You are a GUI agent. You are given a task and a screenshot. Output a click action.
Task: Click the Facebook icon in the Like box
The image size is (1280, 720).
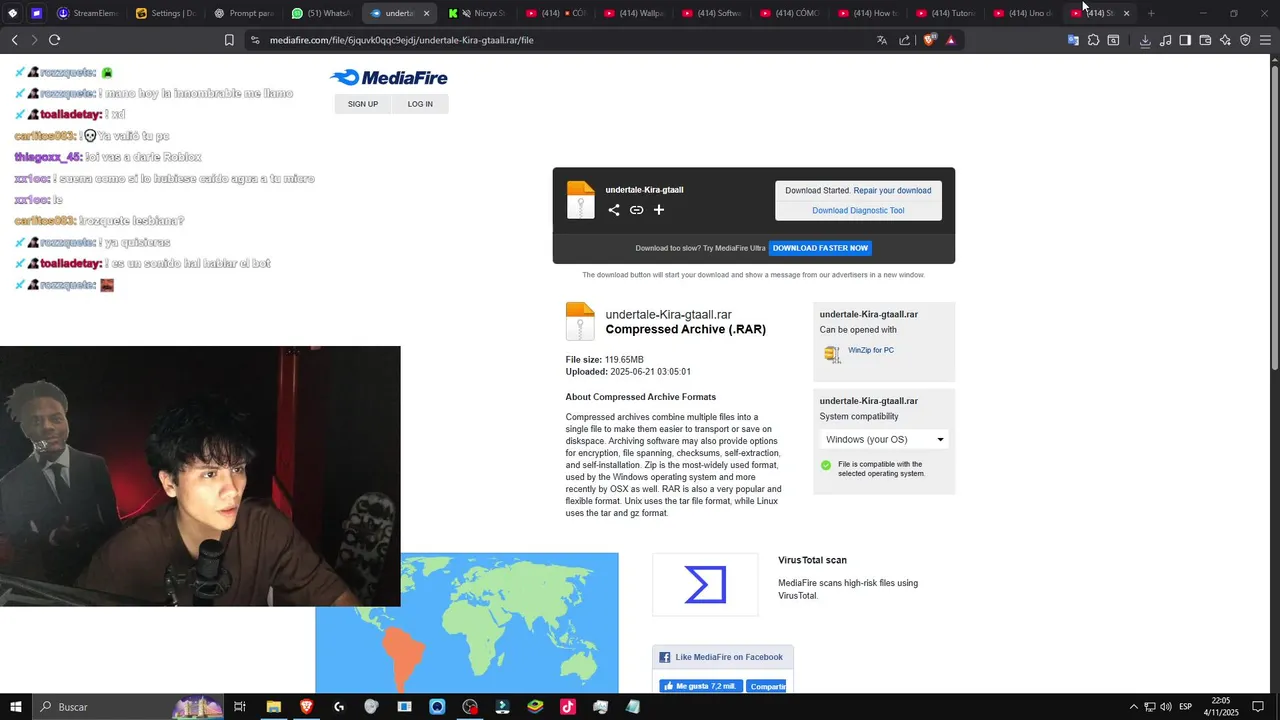[664, 657]
